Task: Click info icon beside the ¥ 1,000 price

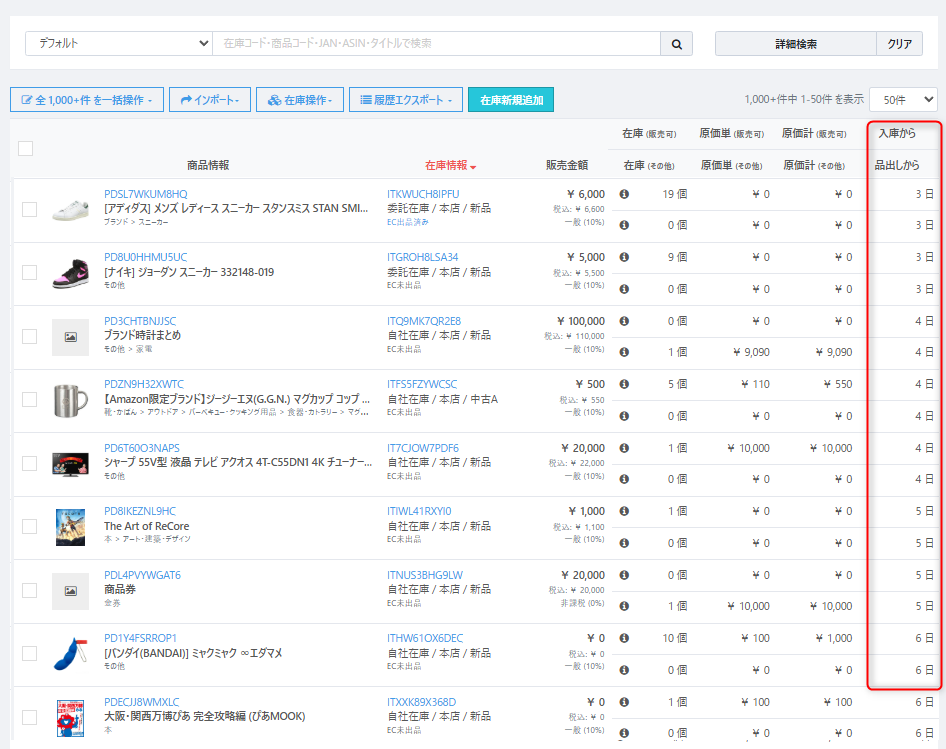Action: (x=624, y=511)
